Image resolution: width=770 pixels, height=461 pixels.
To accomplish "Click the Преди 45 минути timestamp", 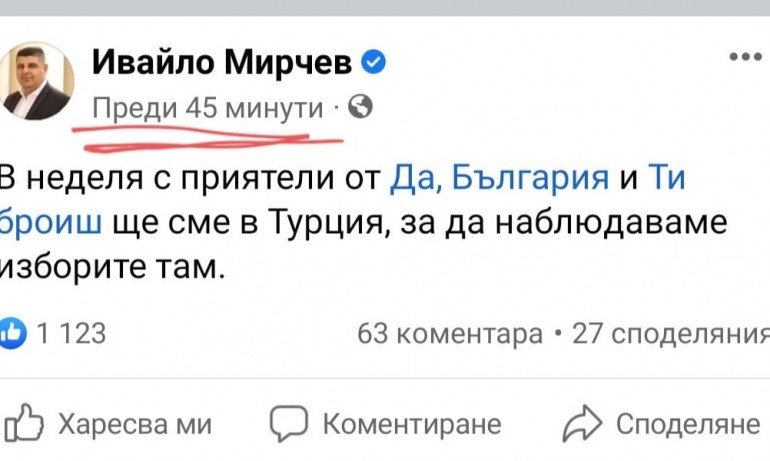I will coord(208,107).
